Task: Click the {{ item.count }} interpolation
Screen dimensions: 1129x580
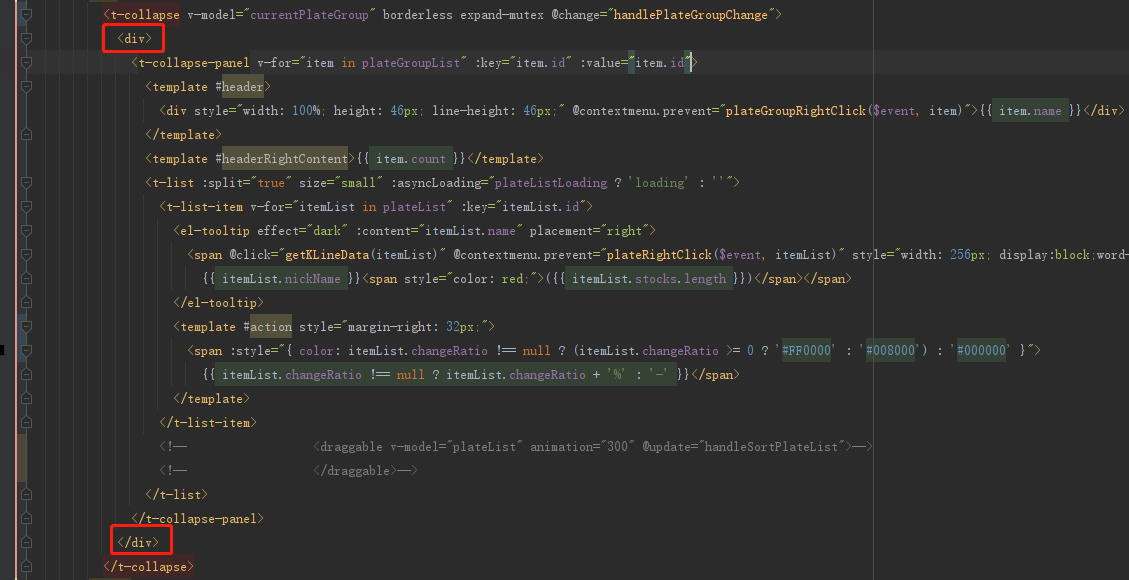Action: 410,159
